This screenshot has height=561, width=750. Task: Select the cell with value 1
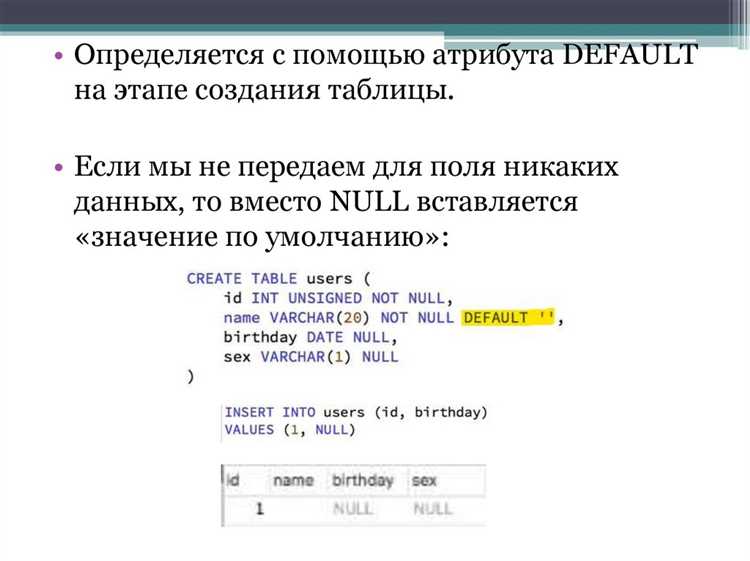point(258,508)
